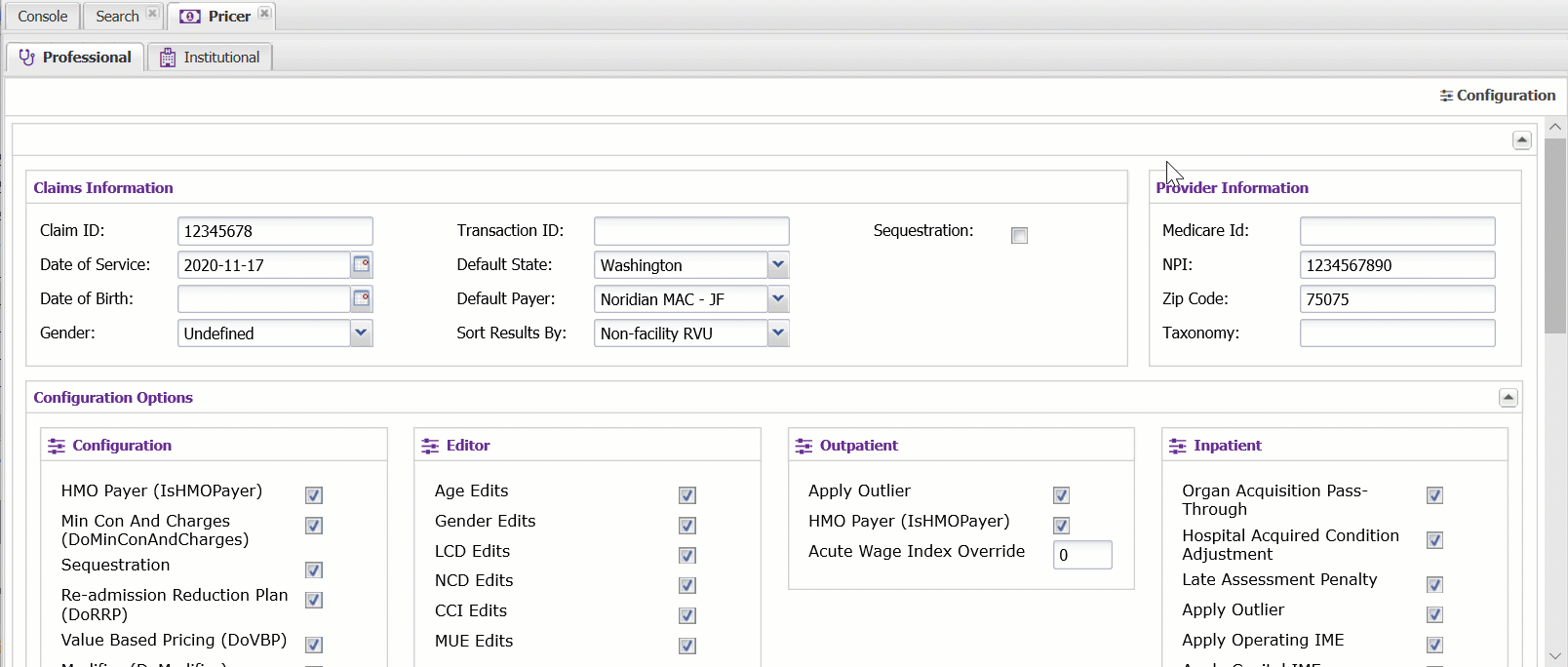The width and height of the screenshot is (1568, 667).
Task: Uncheck Age Edits in Editor
Action: click(x=687, y=495)
